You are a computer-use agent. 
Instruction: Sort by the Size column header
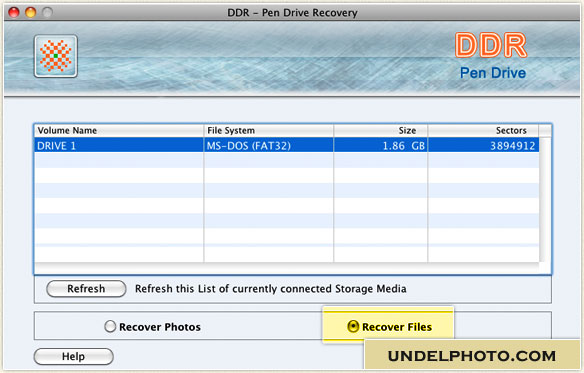coord(381,130)
